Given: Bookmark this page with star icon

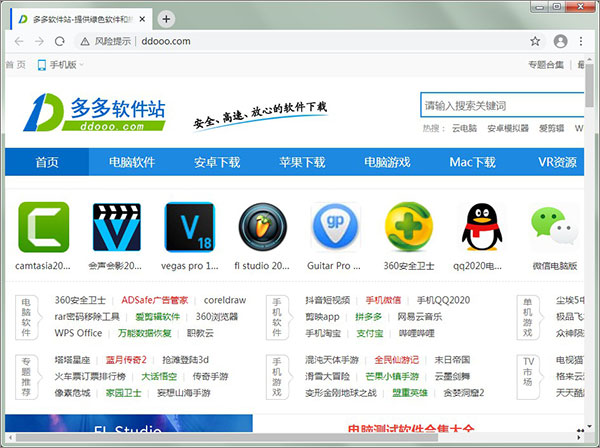Looking at the screenshot, I should point(535,41).
